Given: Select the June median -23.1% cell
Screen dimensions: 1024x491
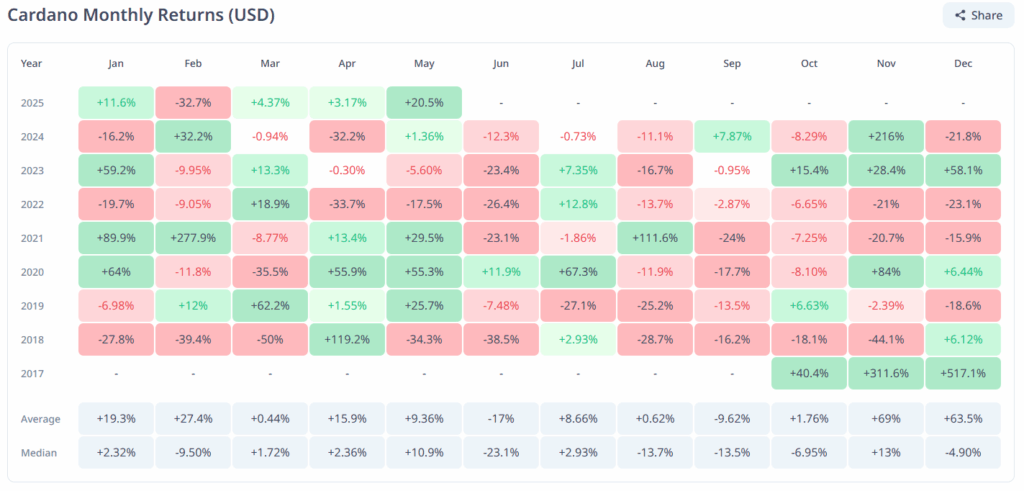Looking at the screenshot, I should [501, 452].
